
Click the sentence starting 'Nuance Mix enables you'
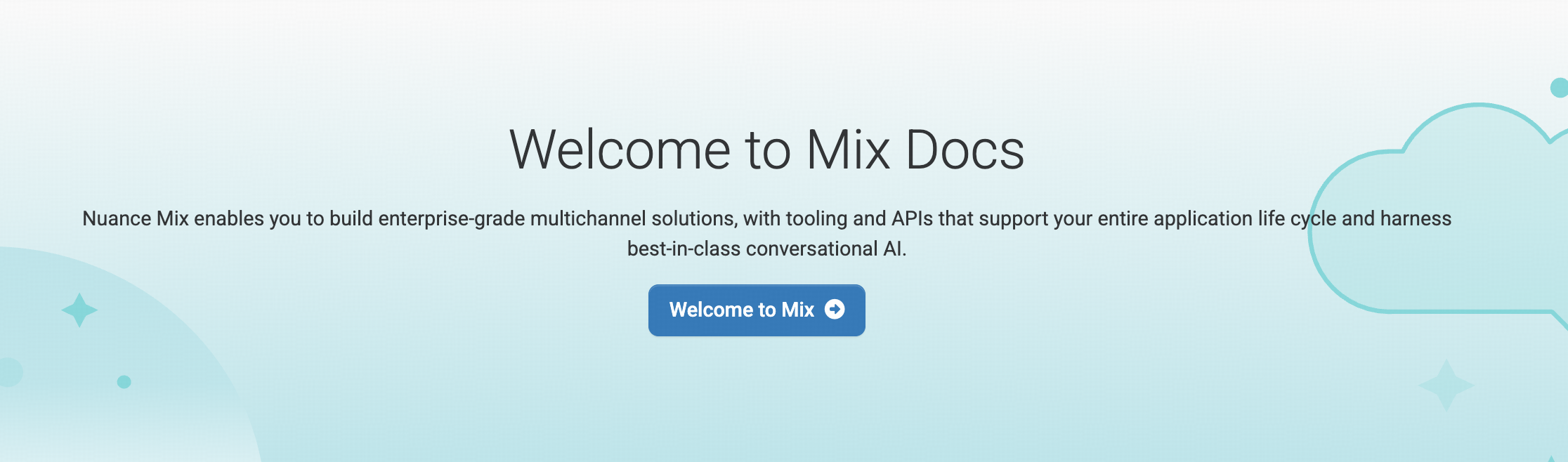point(766,233)
